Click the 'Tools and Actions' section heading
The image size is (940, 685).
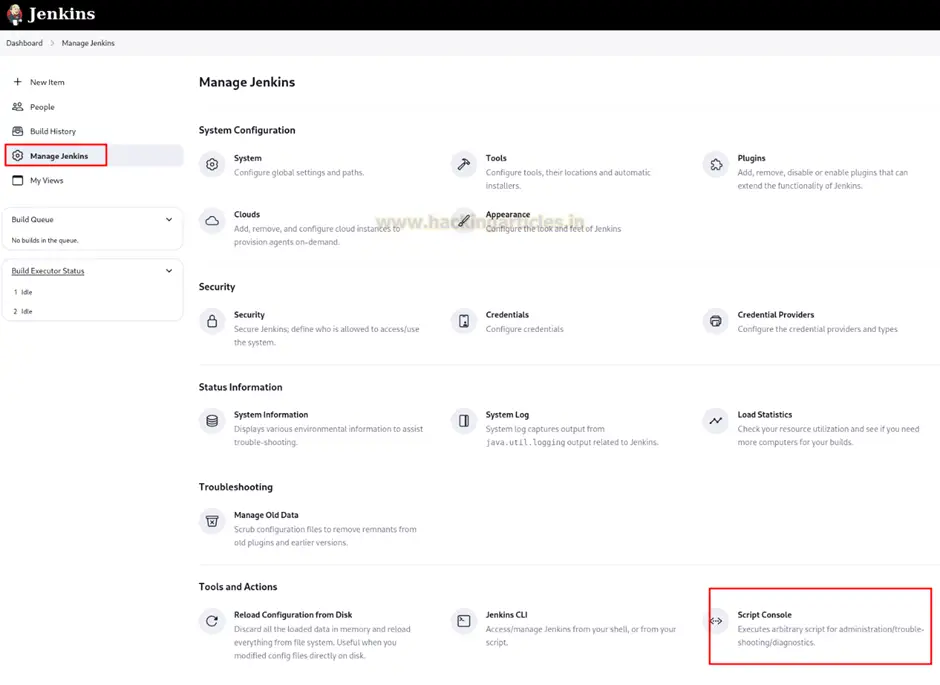[x=238, y=587]
